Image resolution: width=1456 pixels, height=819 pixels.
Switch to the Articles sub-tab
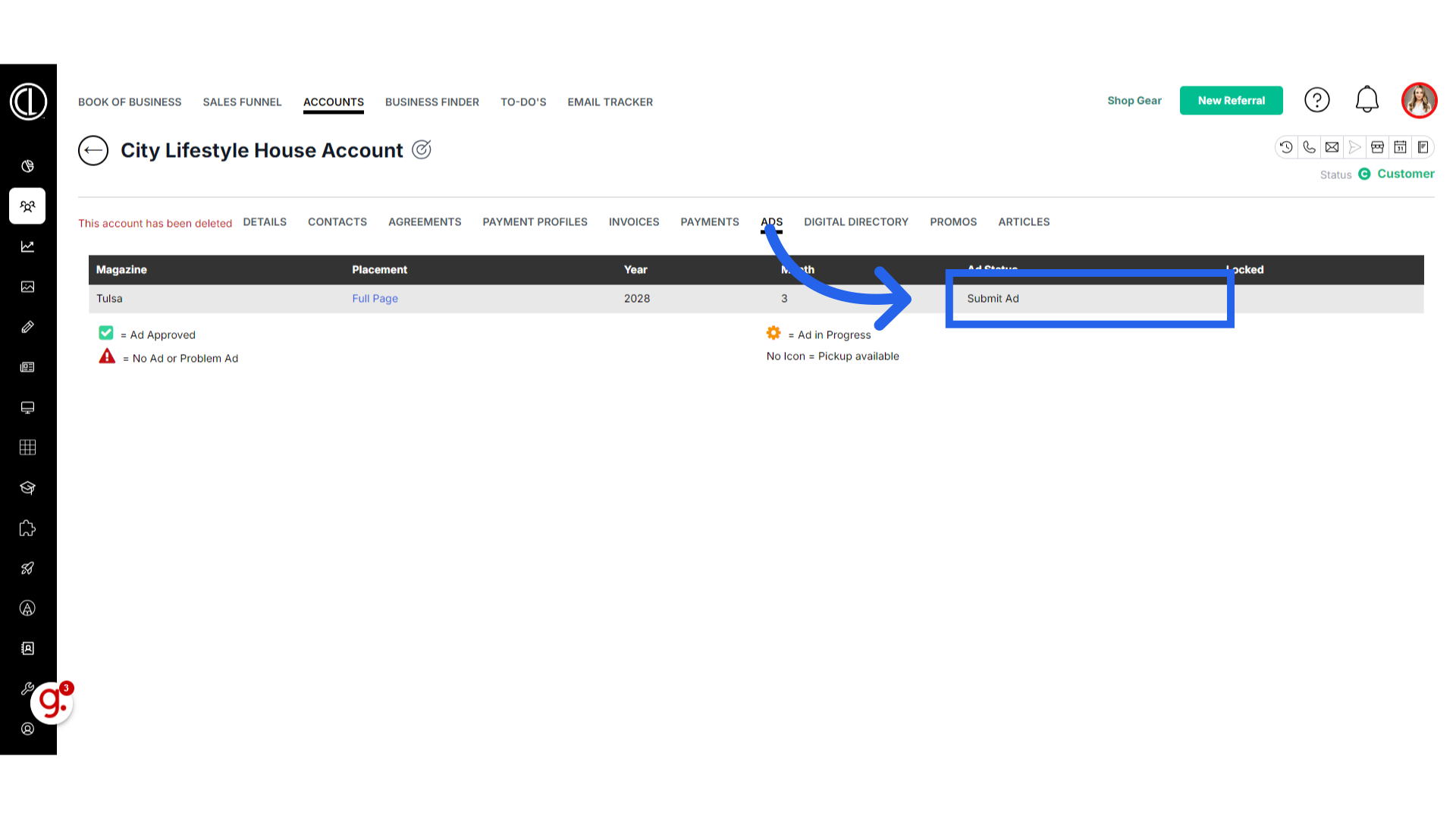coord(1024,221)
